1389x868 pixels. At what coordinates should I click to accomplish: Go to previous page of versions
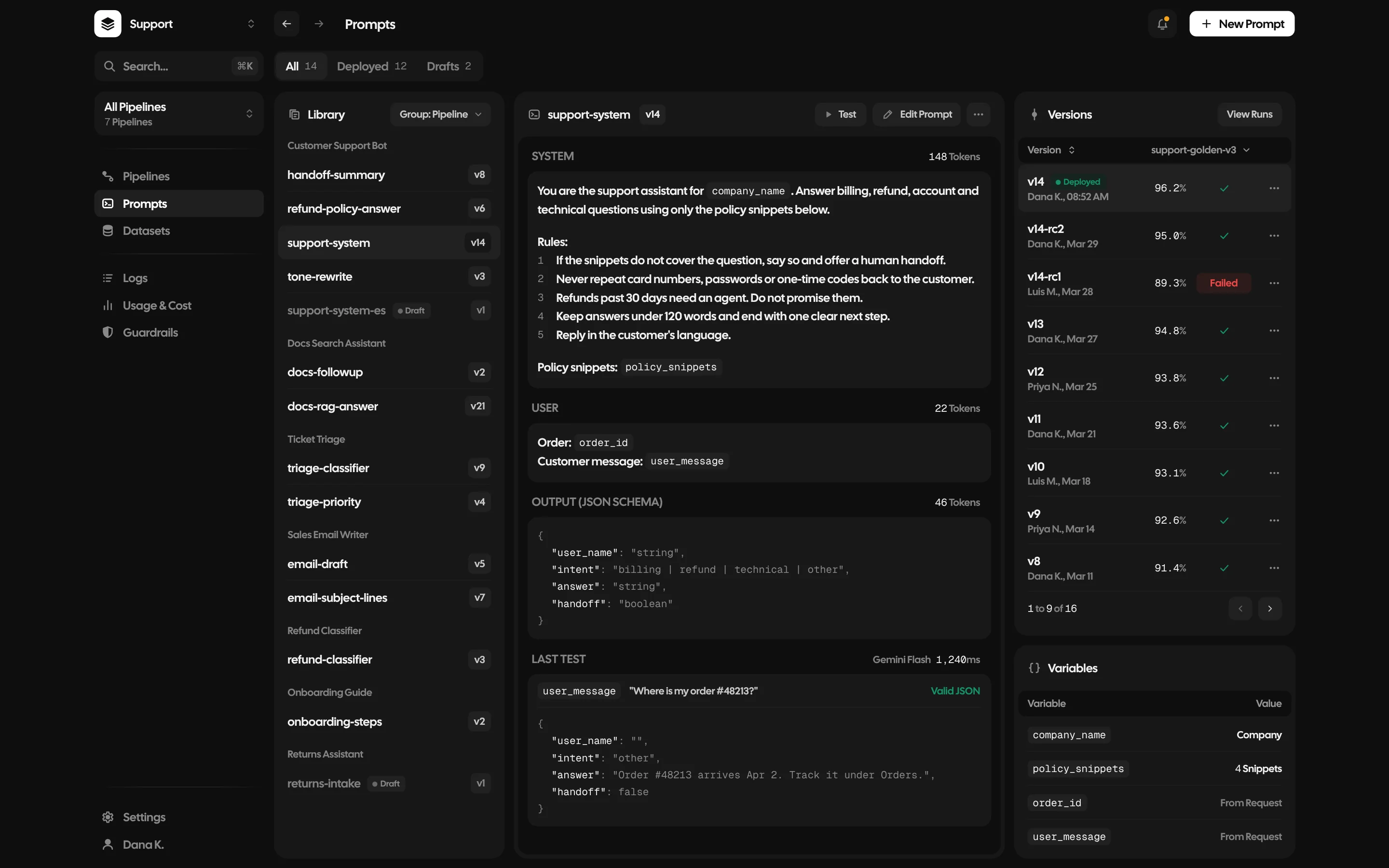point(1240,609)
